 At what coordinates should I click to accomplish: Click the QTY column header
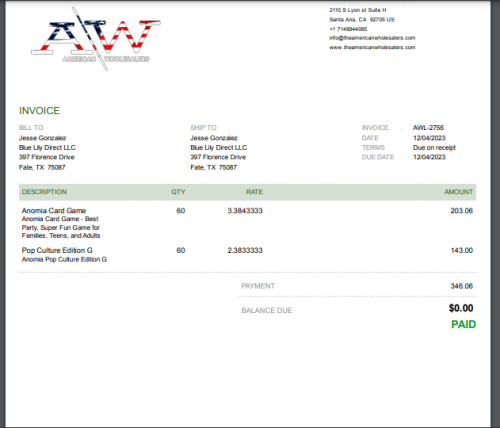coord(178,192)
